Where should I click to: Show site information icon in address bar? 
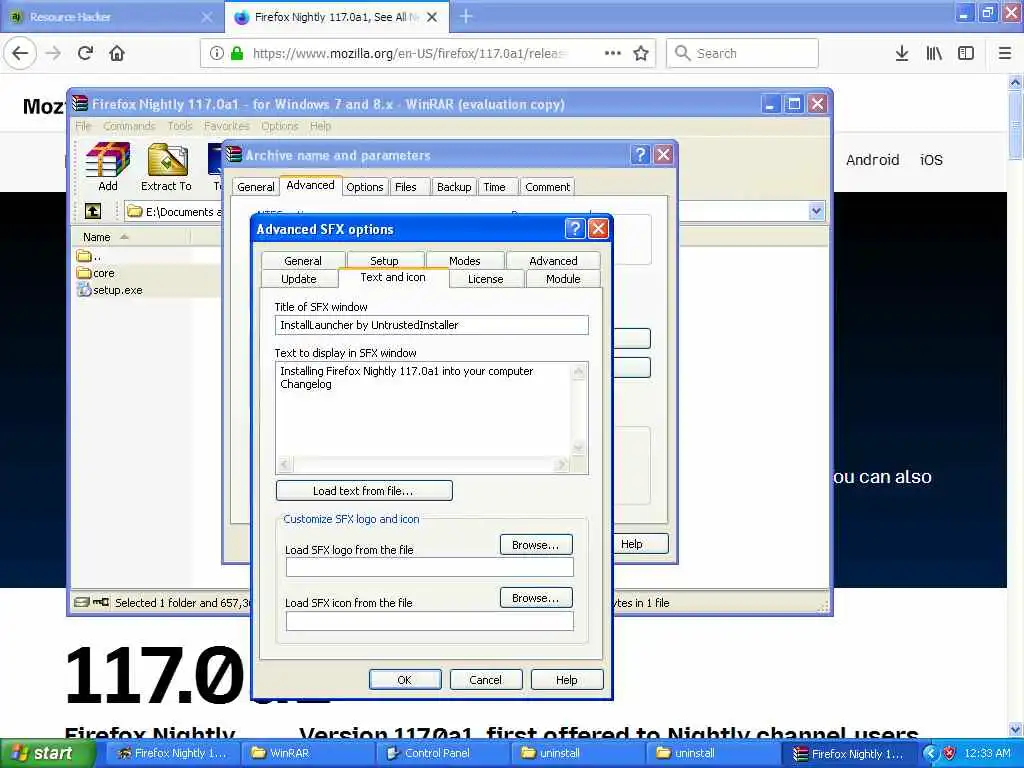(x=217, y=53)
